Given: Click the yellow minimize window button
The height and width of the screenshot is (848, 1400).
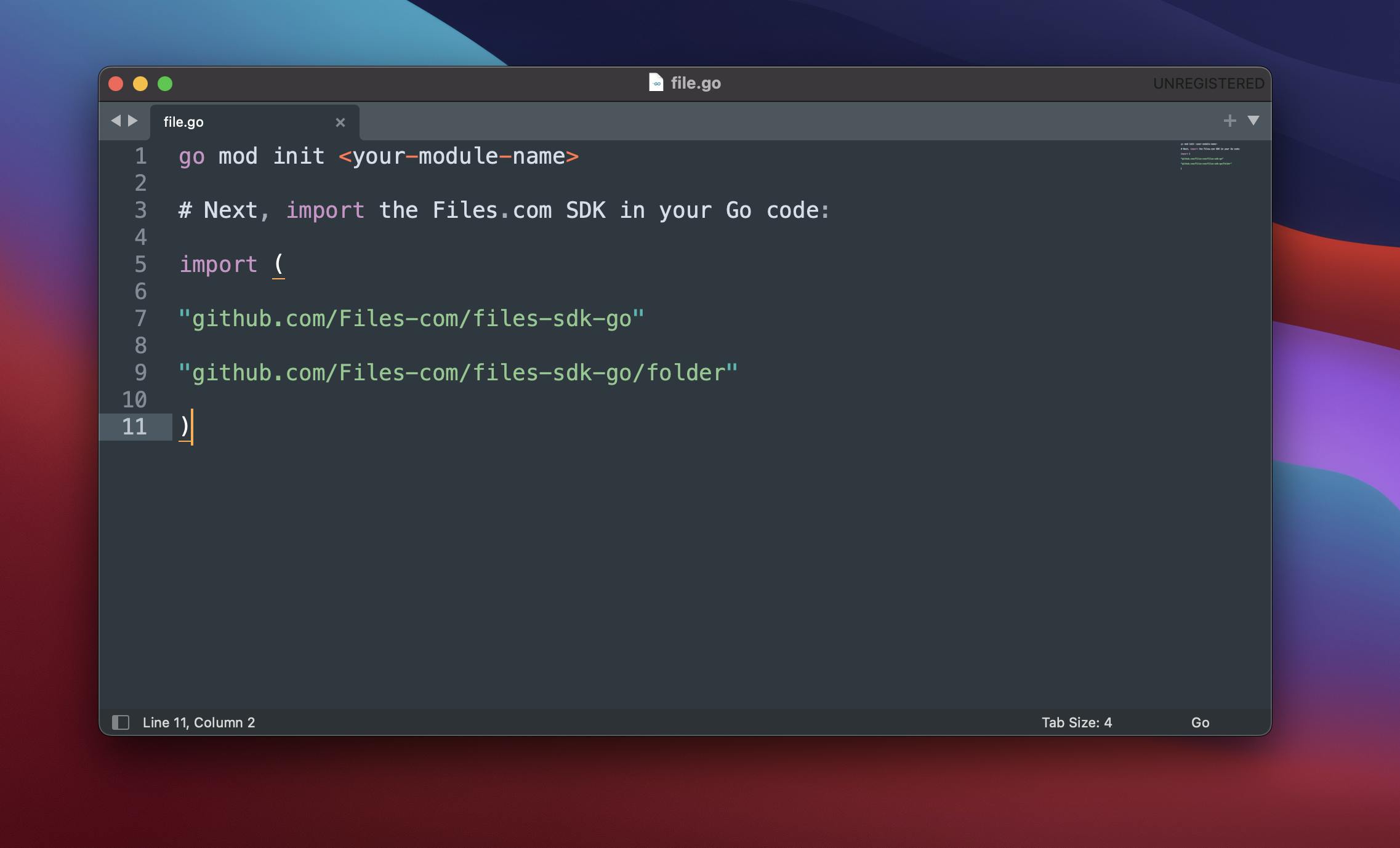Looking at the screenshot, I should [140, 84].
